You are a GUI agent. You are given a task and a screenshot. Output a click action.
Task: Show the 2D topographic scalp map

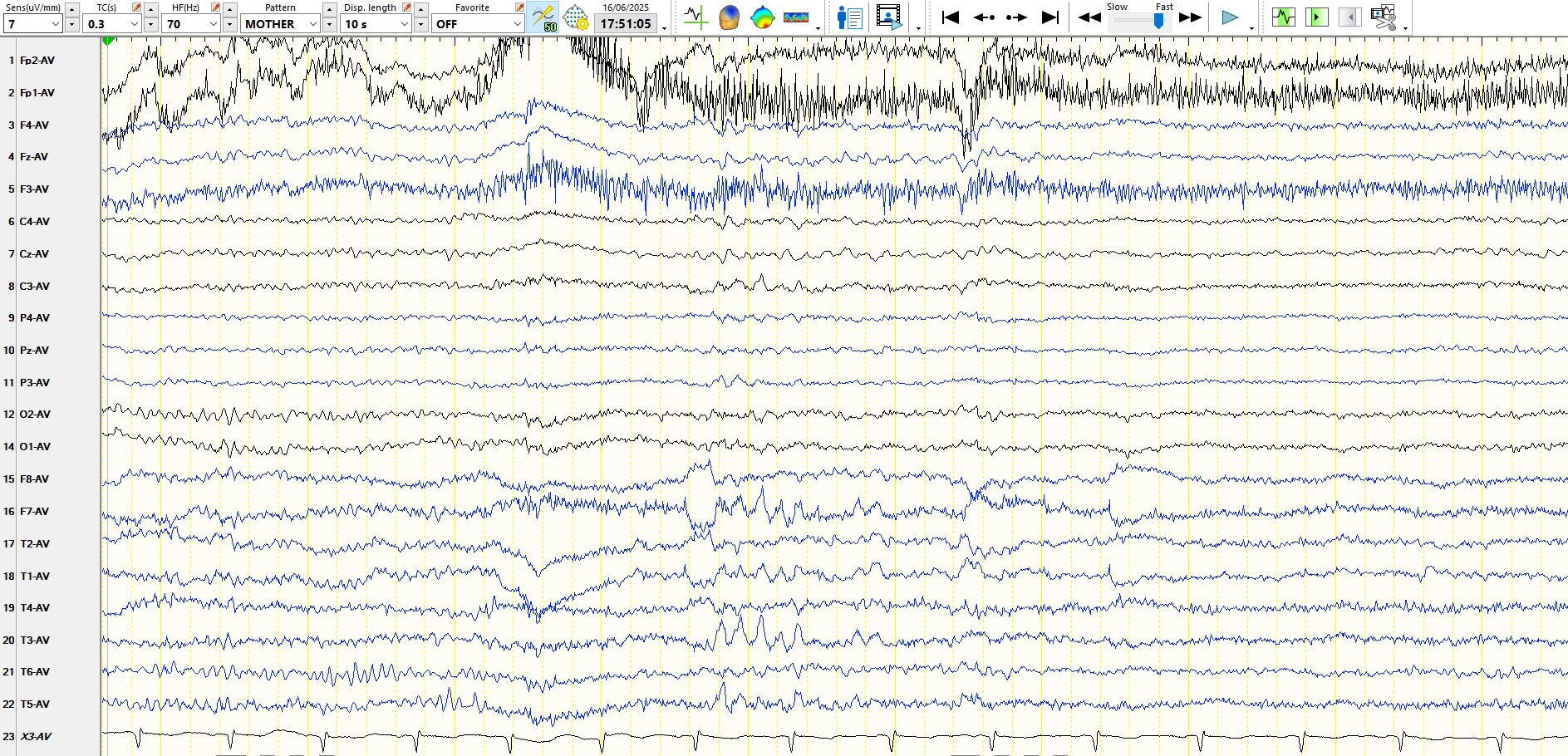[762, 17]
